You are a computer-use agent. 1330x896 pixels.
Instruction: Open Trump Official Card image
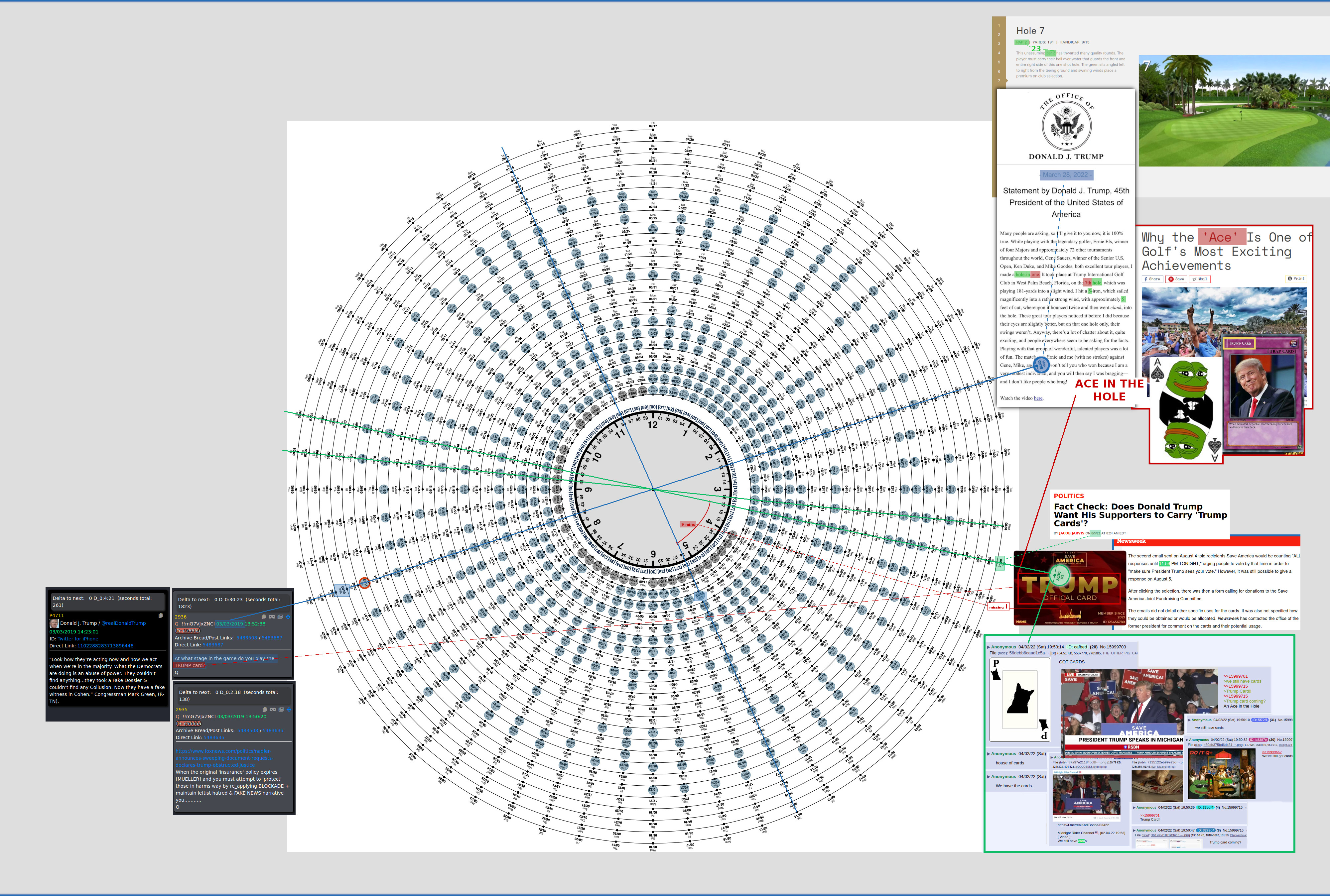[1069, 588]
